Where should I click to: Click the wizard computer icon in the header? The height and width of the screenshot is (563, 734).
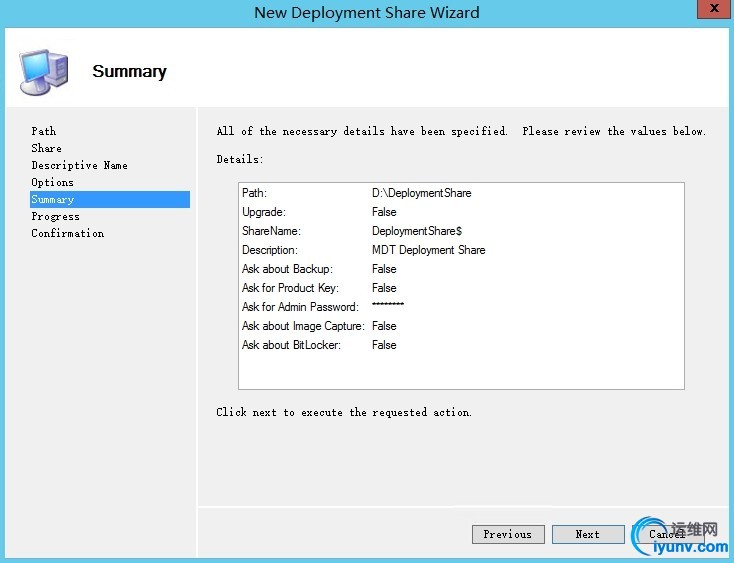click(x=43, y=70)
